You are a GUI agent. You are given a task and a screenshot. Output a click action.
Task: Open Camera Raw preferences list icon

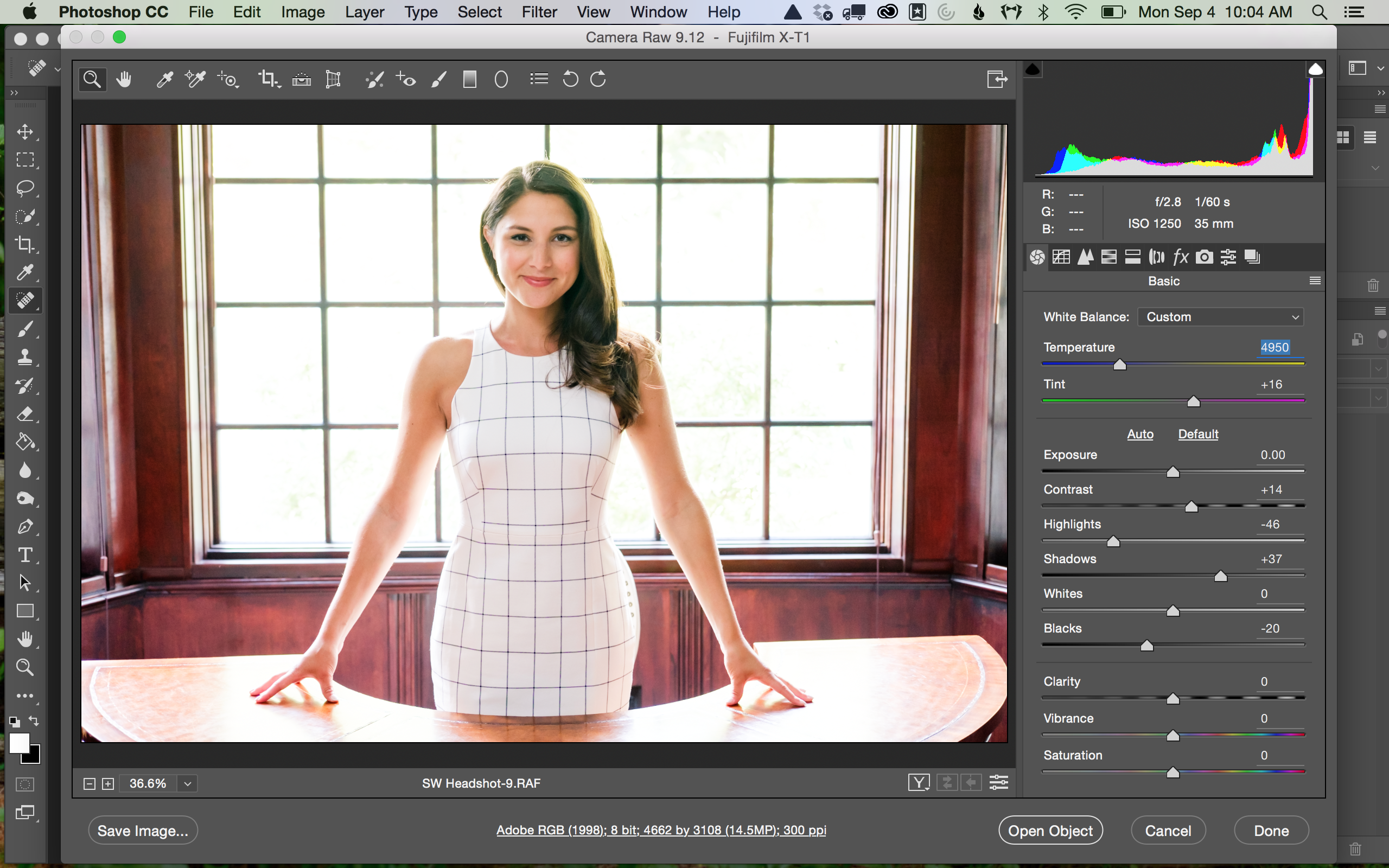539,79
